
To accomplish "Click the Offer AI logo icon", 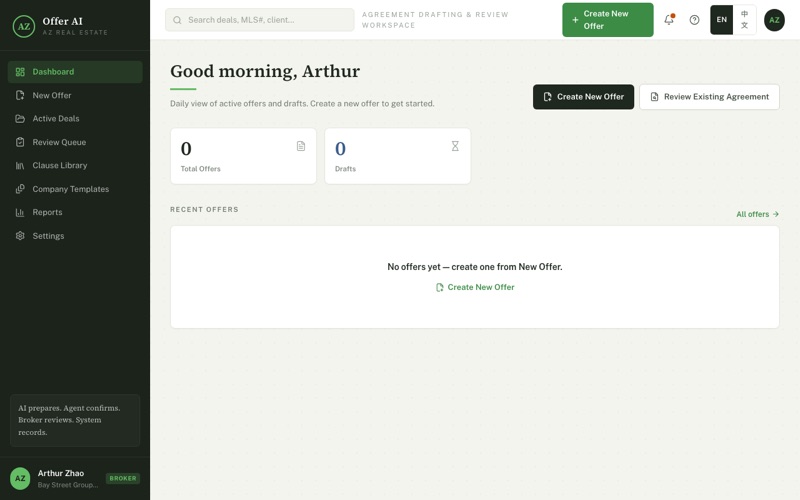I will pyautogui.click(x=24, y=27).
